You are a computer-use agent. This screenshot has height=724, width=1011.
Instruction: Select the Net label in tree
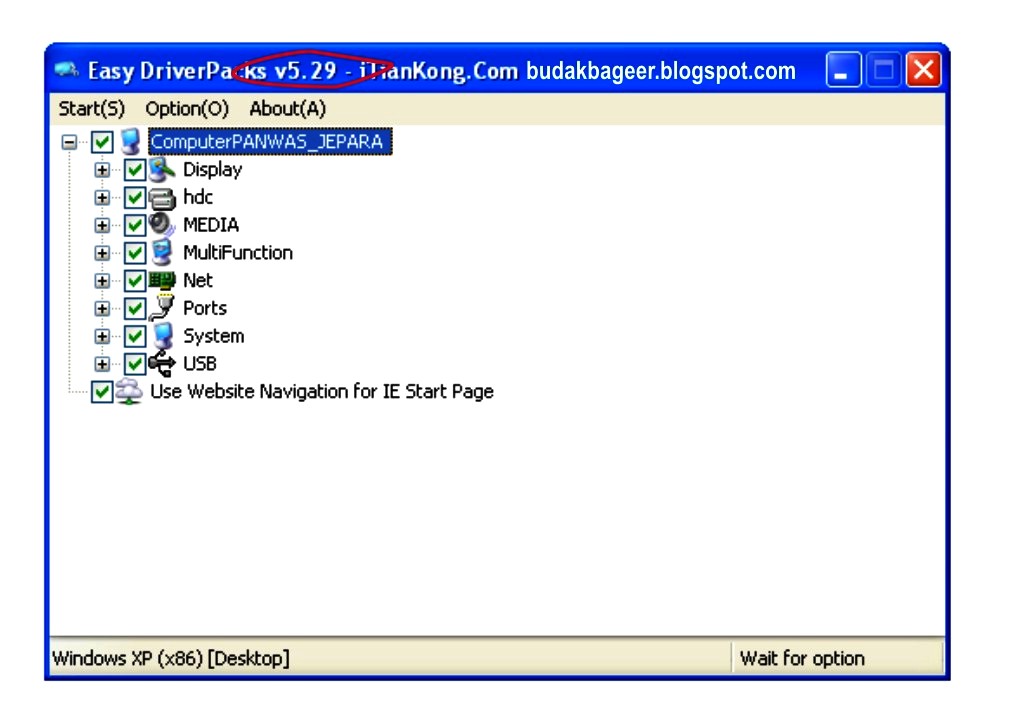coord(198,280)
